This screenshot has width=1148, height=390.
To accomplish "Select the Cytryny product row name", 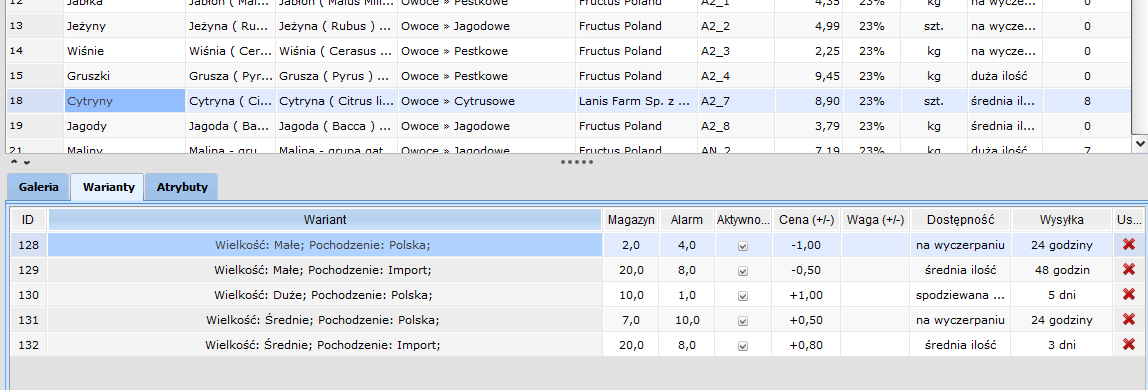I will 124,101.
